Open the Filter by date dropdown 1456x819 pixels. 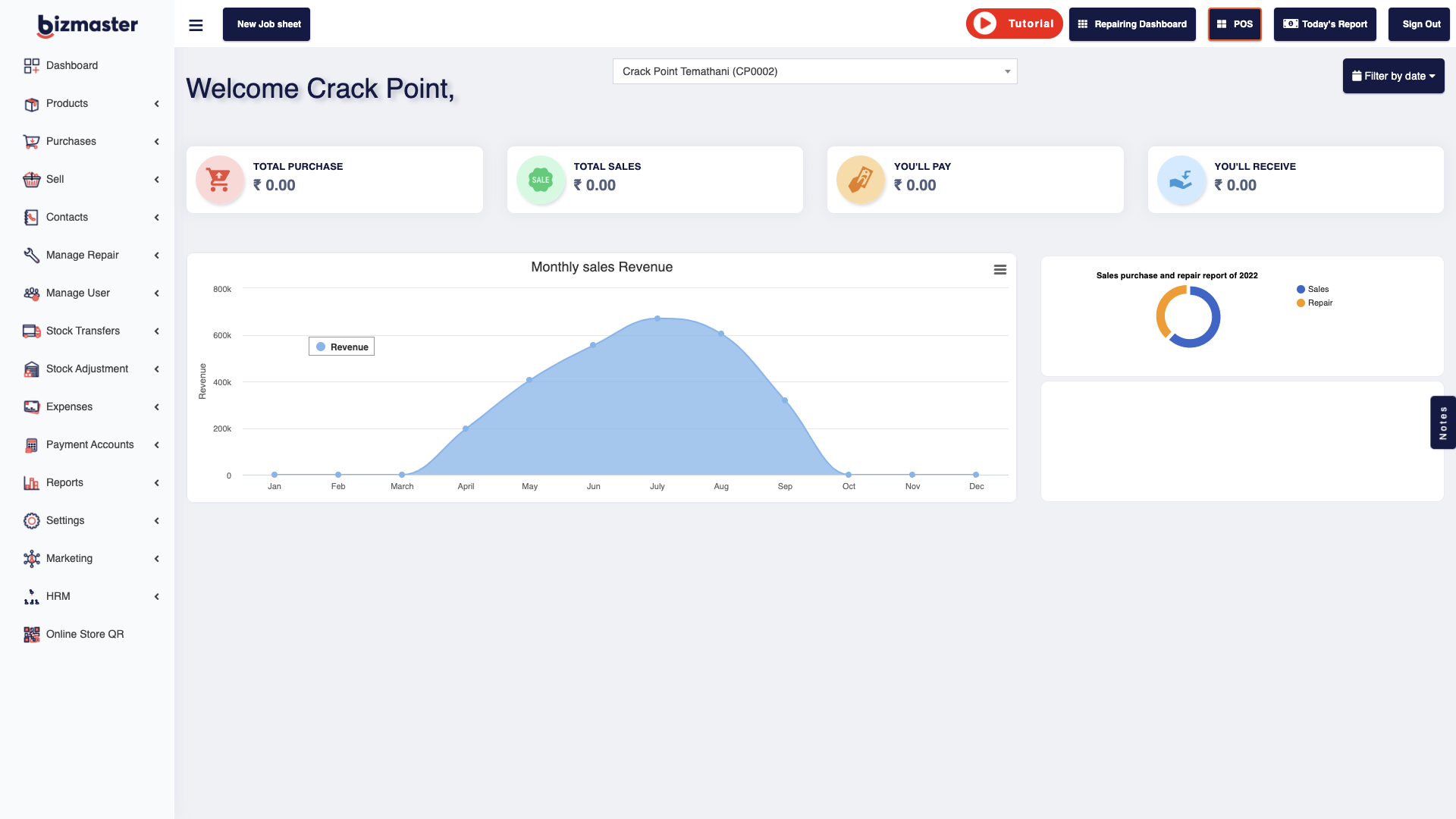coord(1393,76)
